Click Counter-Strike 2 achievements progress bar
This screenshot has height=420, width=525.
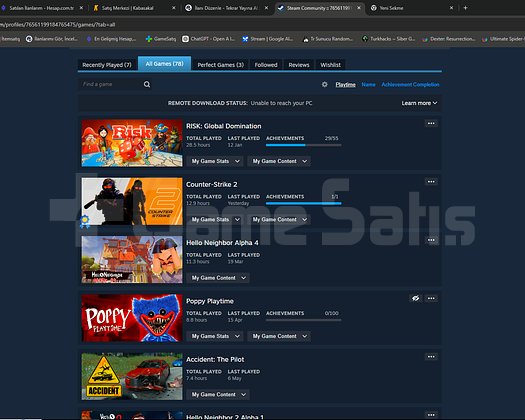coord(303,203)
